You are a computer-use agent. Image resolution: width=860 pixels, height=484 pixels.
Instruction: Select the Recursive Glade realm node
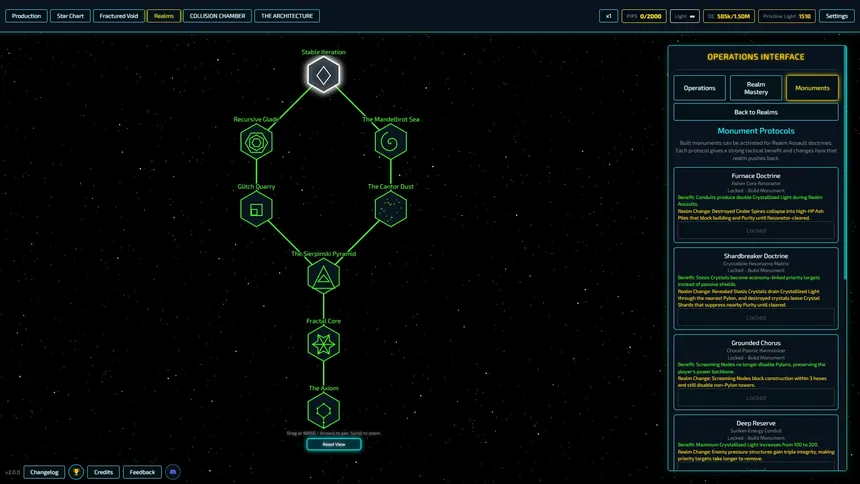pos(256,142)
